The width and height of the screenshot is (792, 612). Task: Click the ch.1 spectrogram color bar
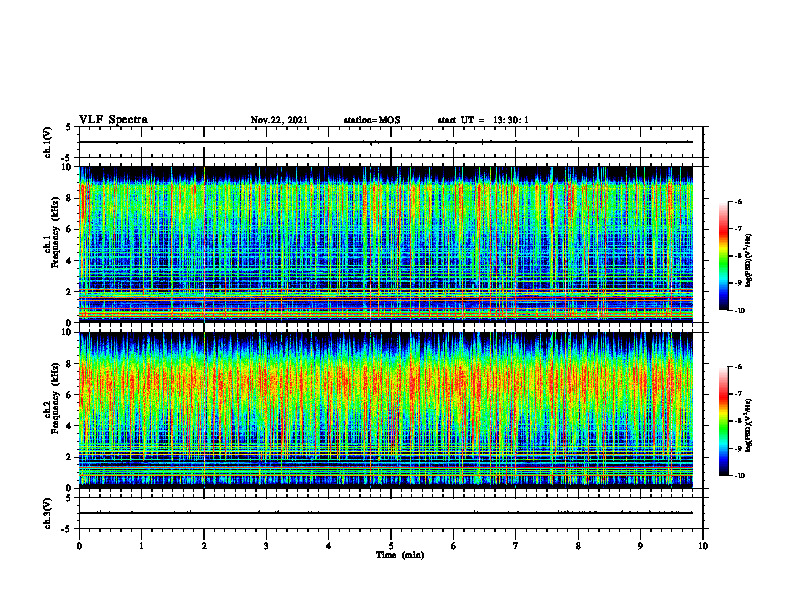point(723,256)
